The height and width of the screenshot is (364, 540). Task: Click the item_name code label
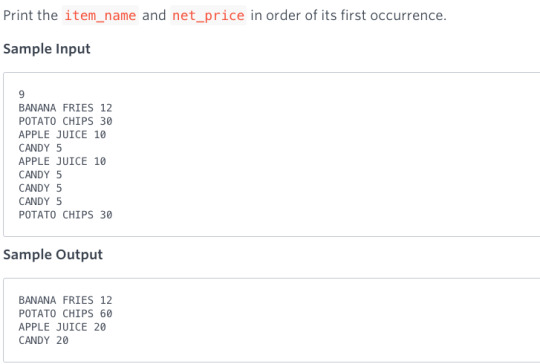point(100,15)
